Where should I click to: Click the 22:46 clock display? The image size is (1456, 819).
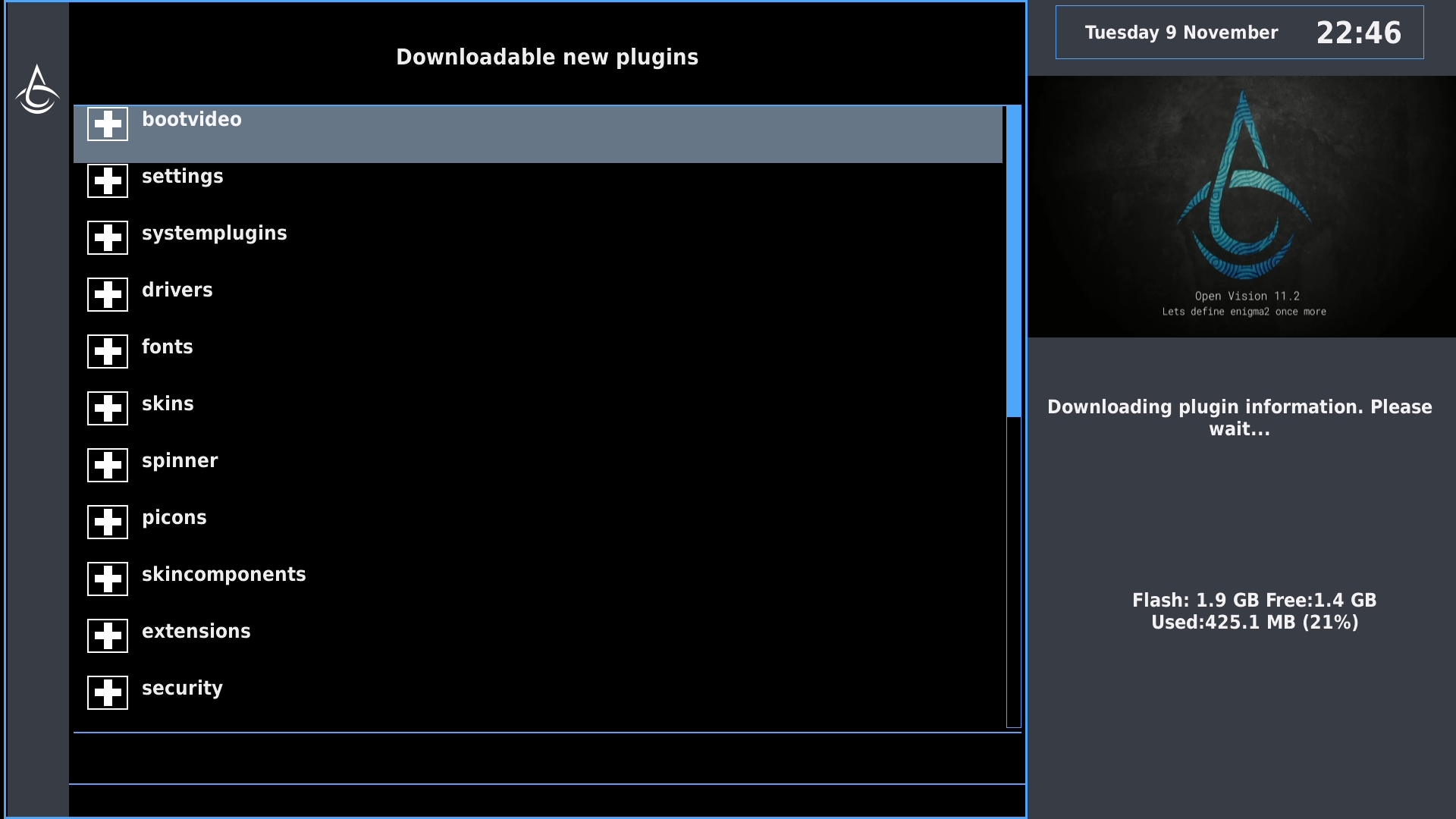click(x=1358, y=33)
